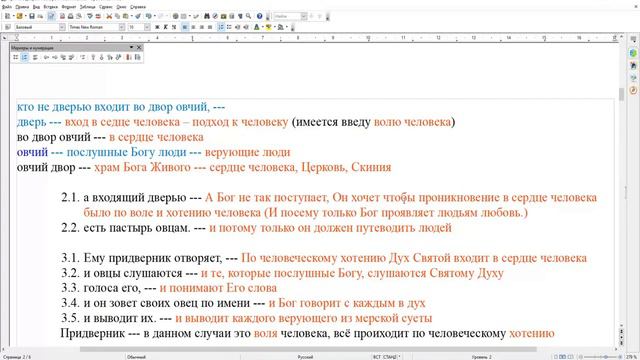
Task: Open the Вставка menu
Action: coord(51,7)
